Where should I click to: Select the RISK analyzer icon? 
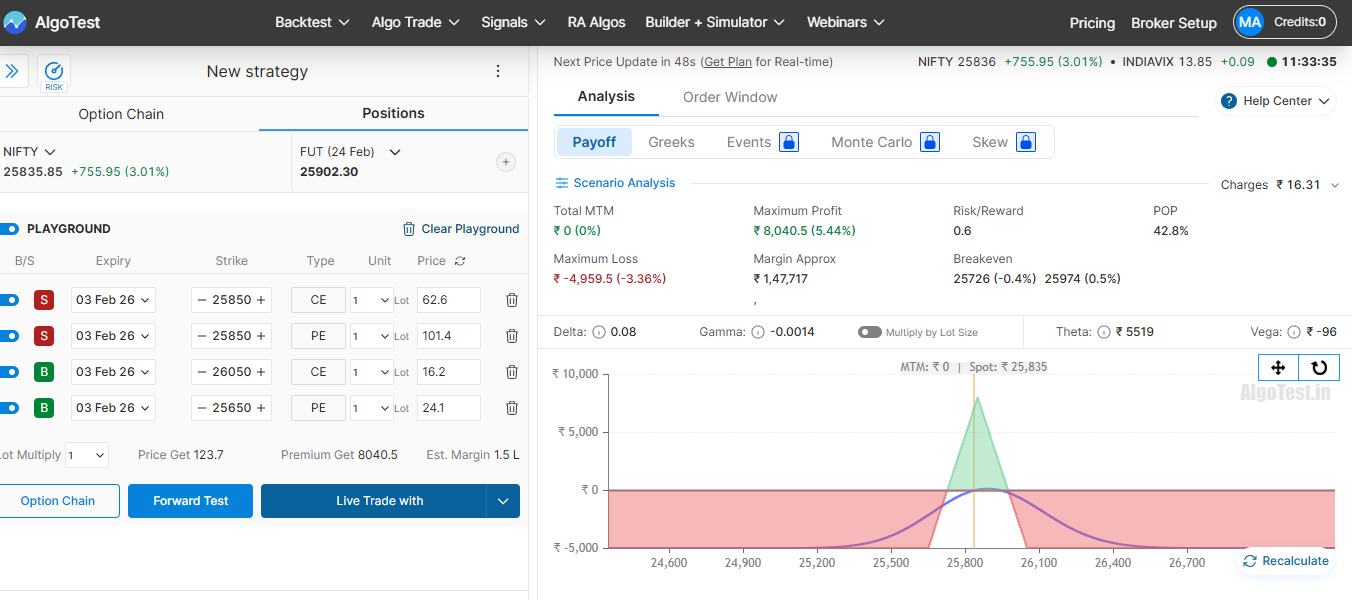[54, 72]
